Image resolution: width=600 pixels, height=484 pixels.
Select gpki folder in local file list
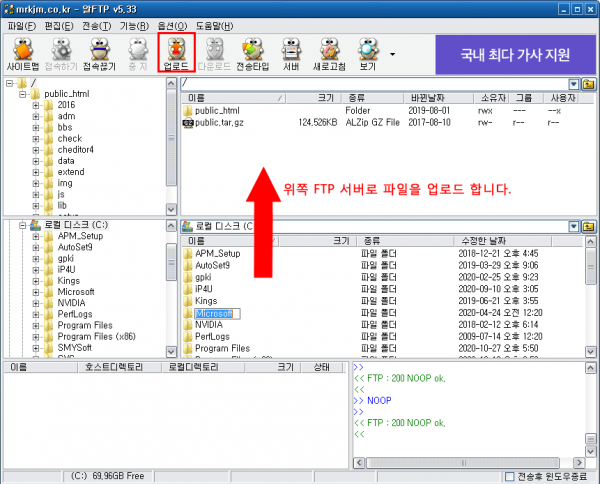203,277
